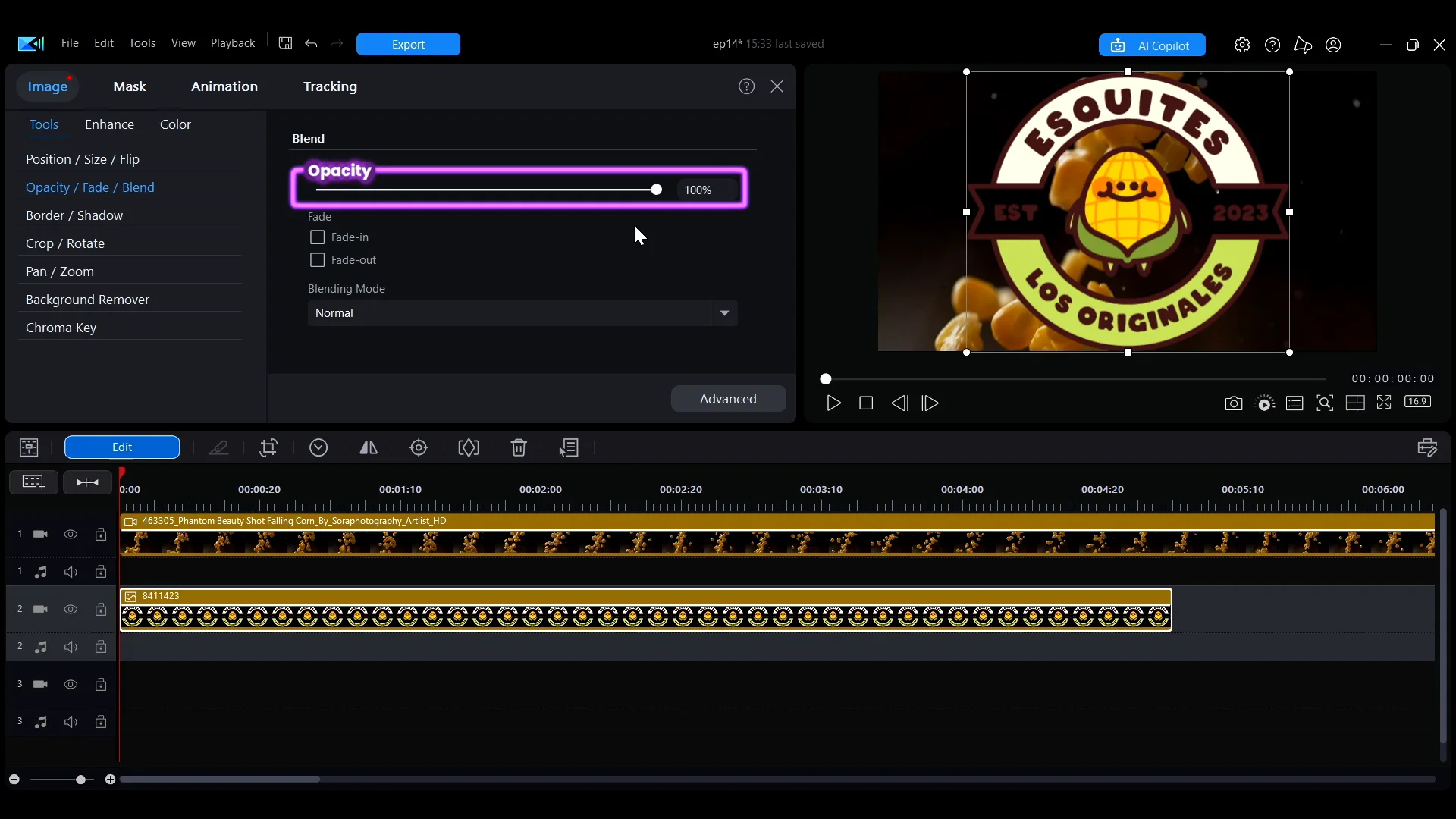Click the speed clock icon in the toolbar
Viewport: 1456px width, 819px height.
point(318,447)
